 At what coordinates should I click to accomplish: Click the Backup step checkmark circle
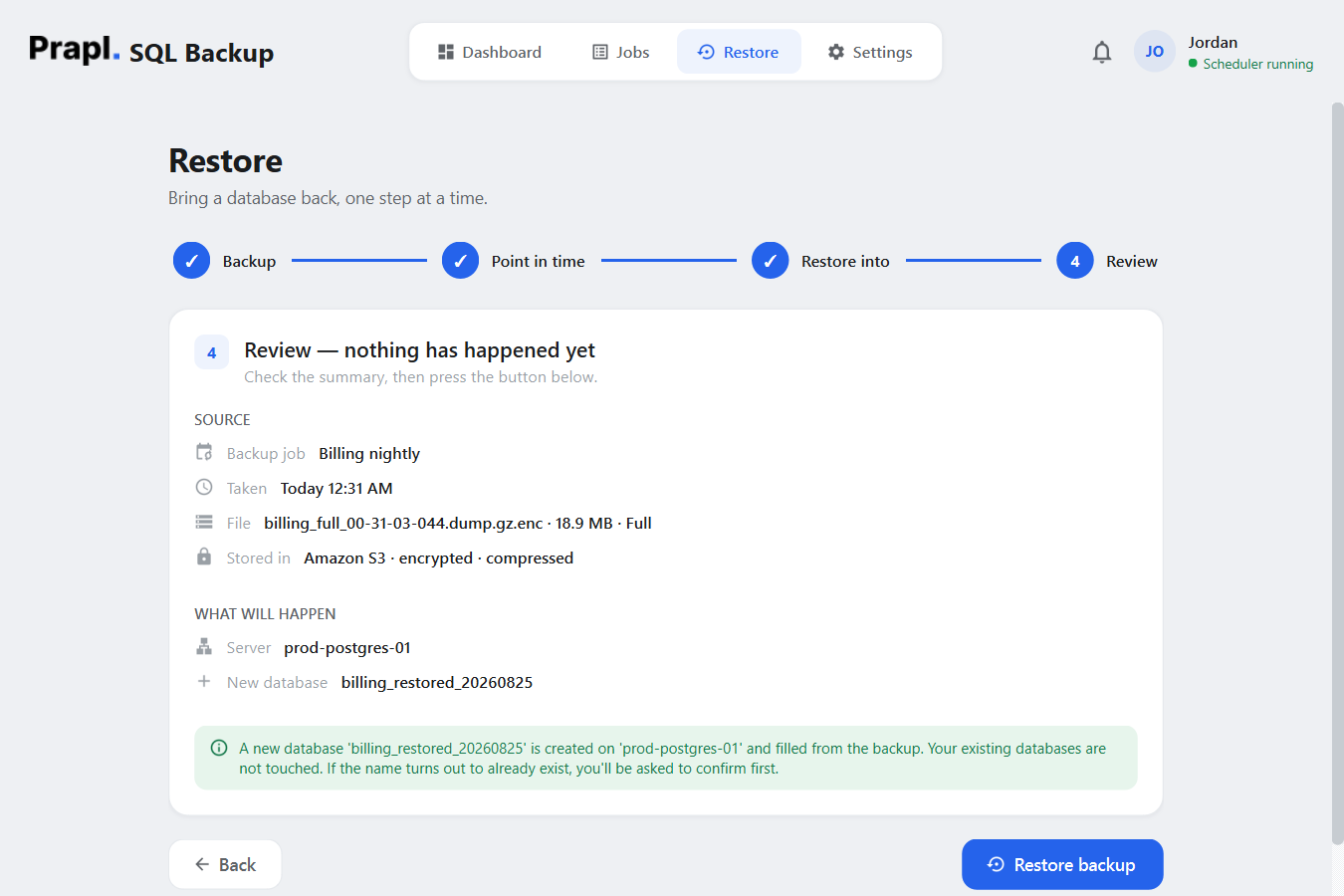coord(191,261)
